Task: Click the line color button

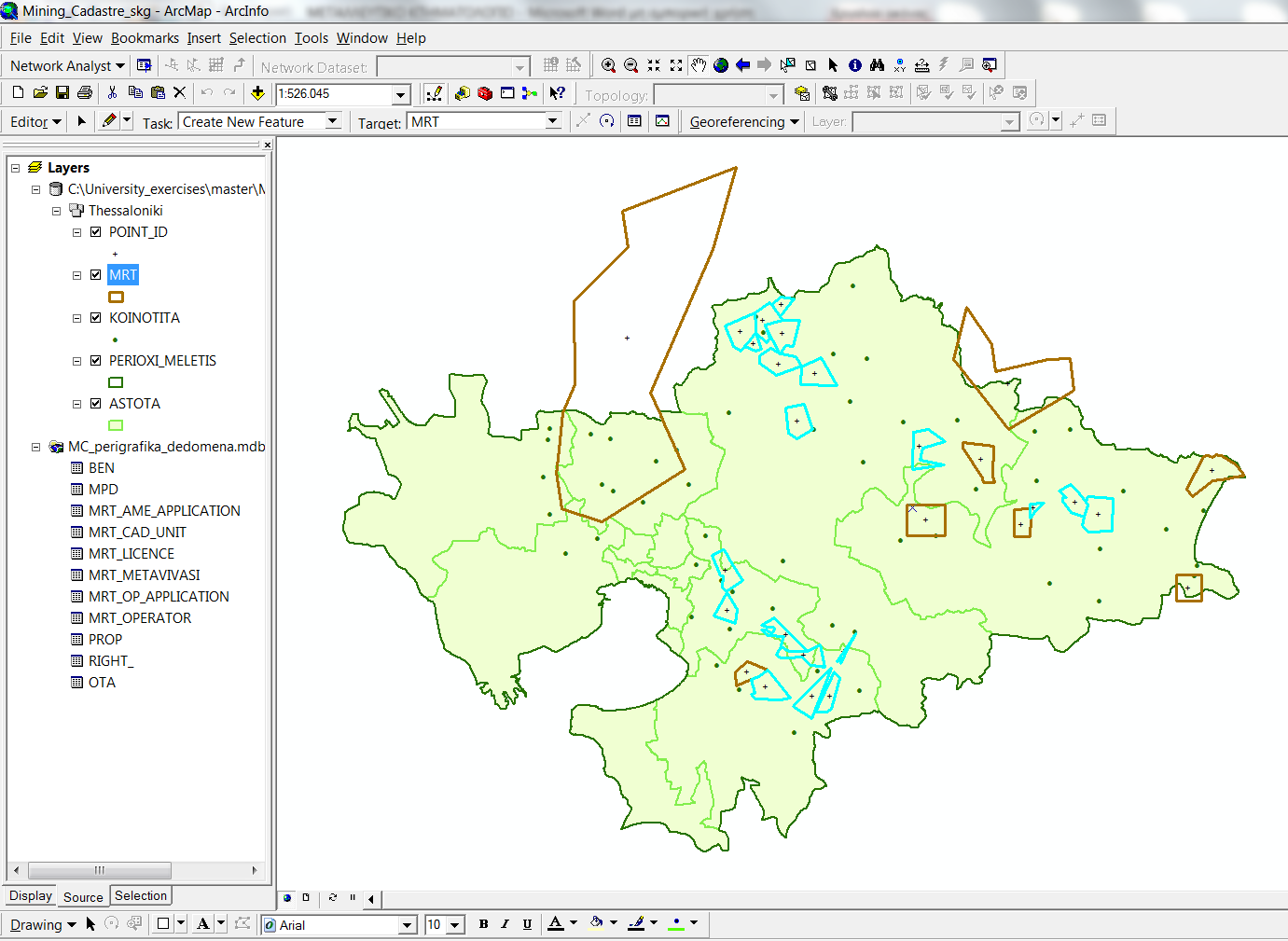Action: point(637,923)
